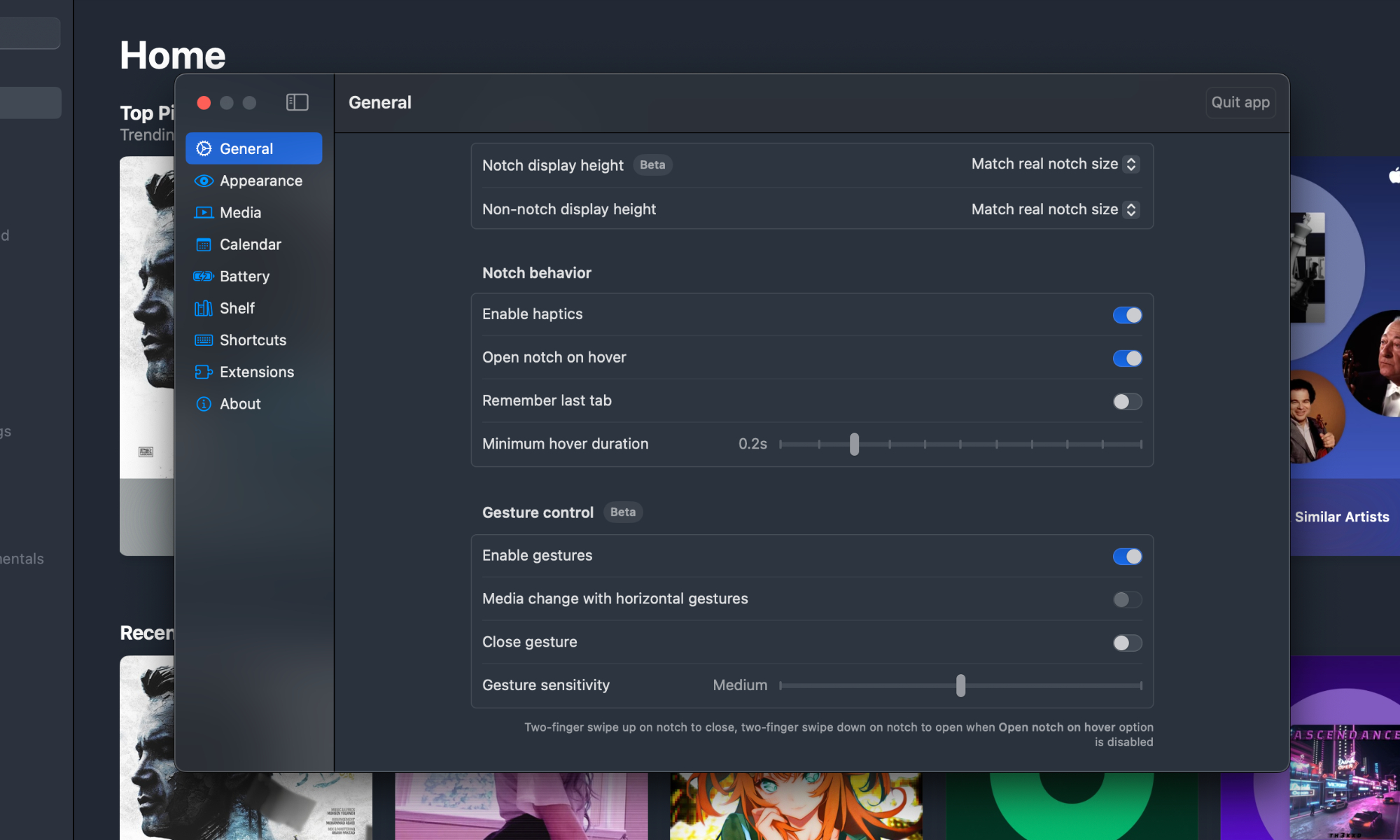Select the Calendar settings icon
This screenshot has width=1400, height=840.
pos(203,244)
